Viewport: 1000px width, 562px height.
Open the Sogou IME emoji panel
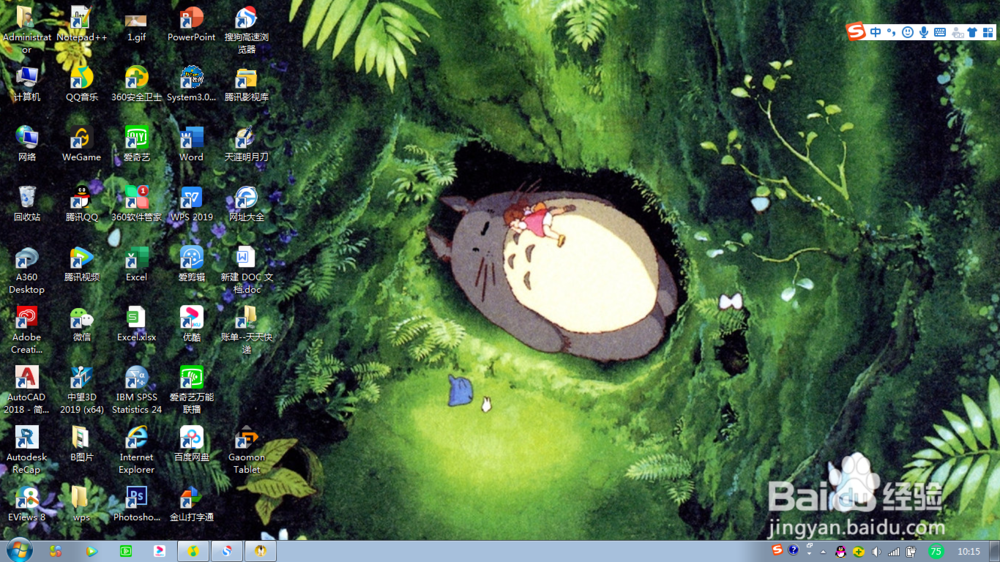[x=908, y=32]
